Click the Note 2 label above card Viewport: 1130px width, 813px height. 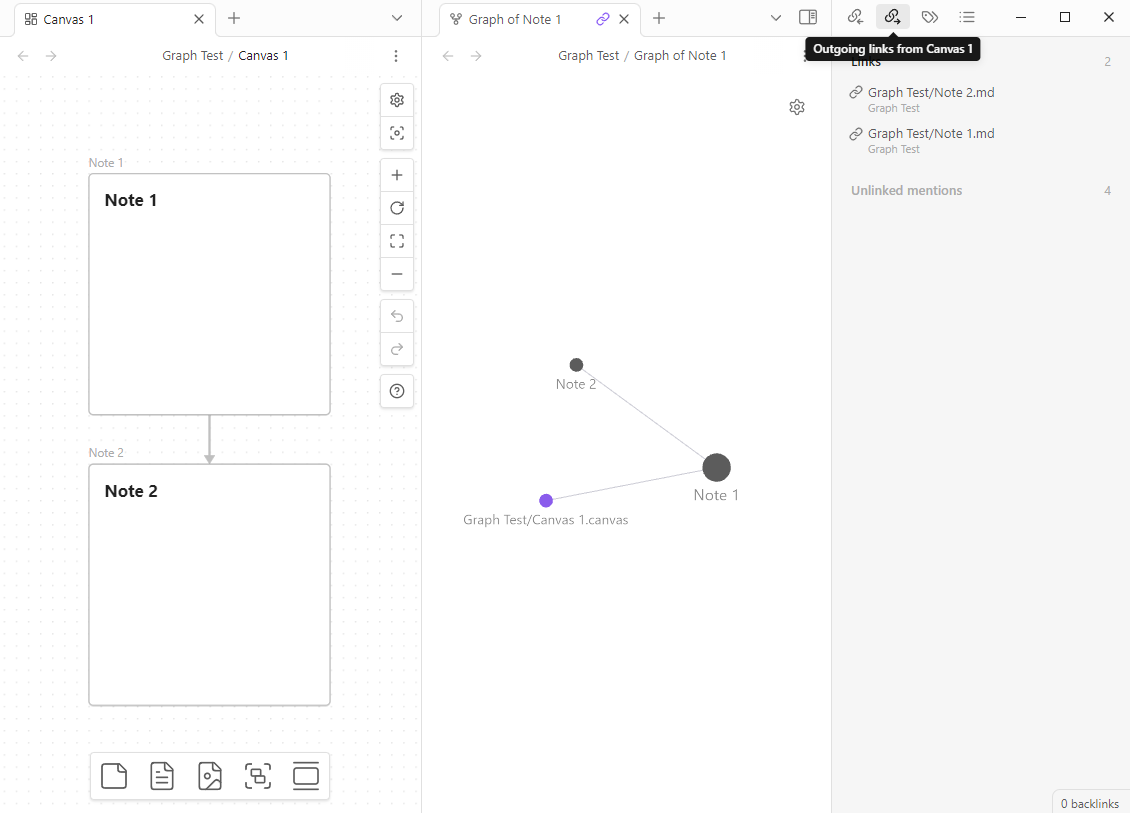106,453
